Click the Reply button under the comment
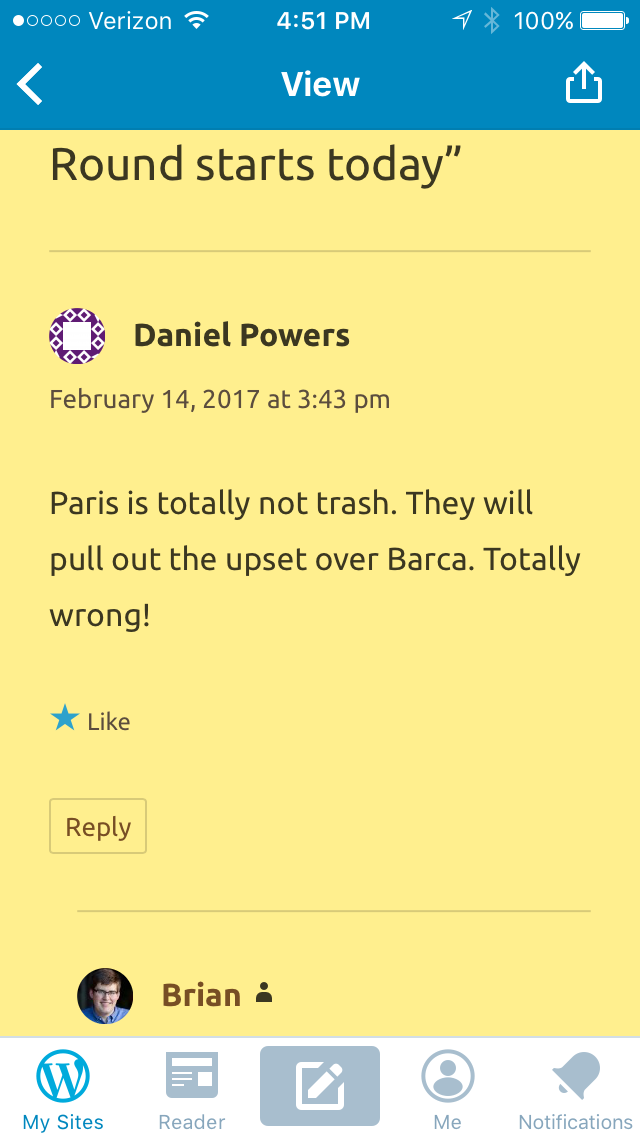640x1136 pixels. coord(98,826)
